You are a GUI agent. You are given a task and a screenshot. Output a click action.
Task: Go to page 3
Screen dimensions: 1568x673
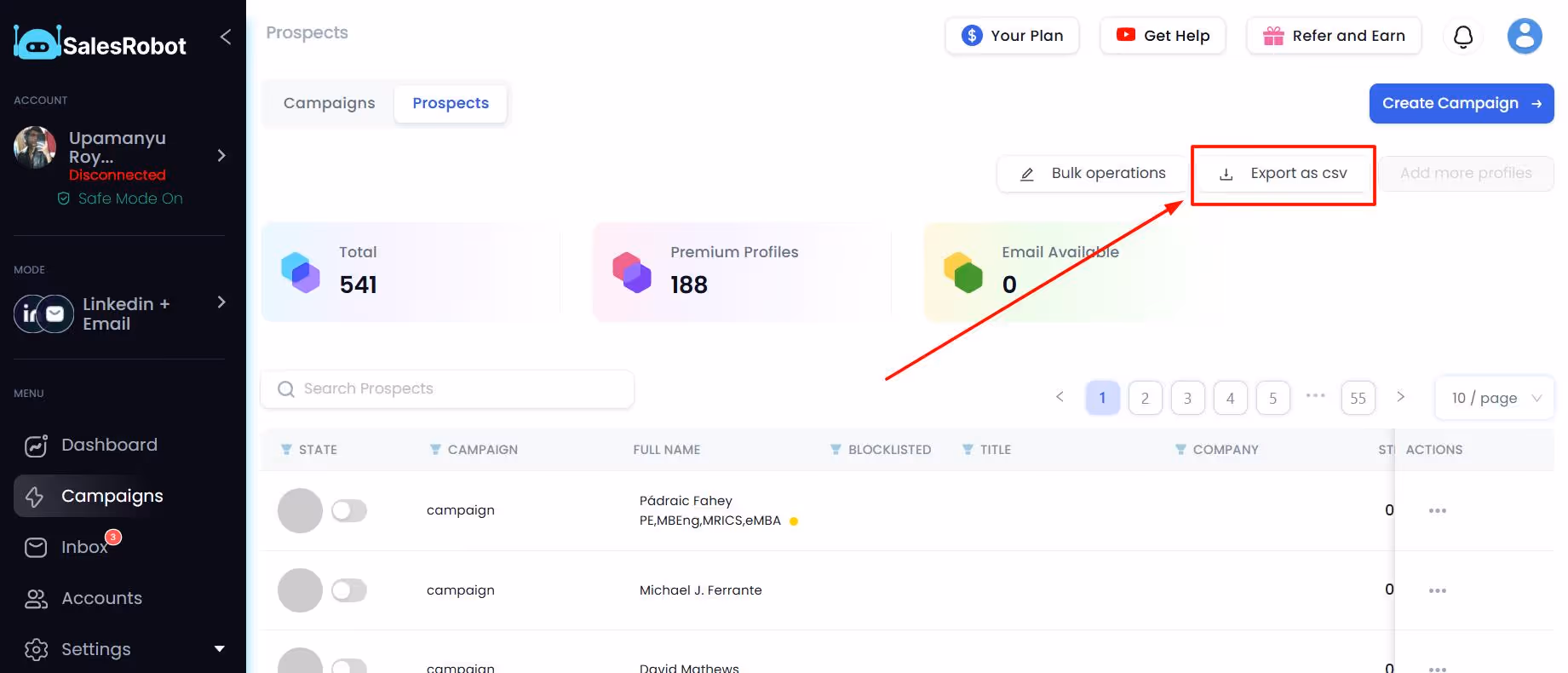pyautogui.click(x=1187, y=398)
